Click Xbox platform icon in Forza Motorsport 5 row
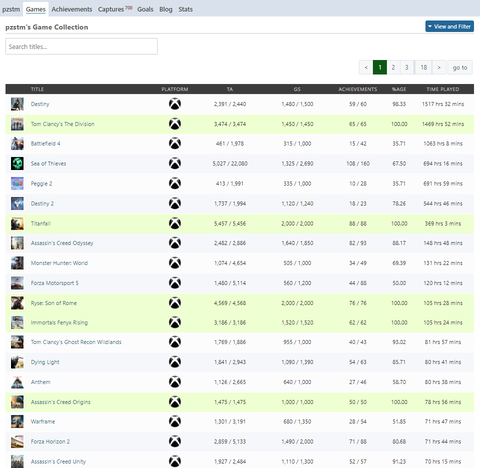This screenshot has width=480, height=468. pyautogui.click(x=175, y=283)
